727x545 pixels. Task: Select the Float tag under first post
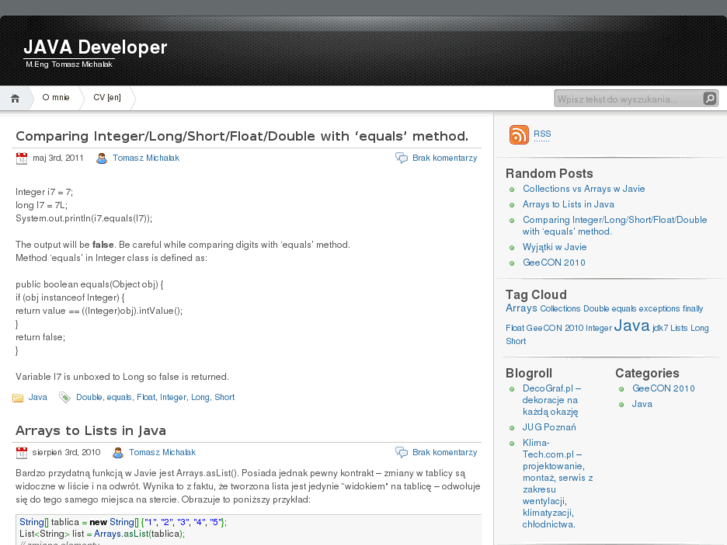click(146, 397)
